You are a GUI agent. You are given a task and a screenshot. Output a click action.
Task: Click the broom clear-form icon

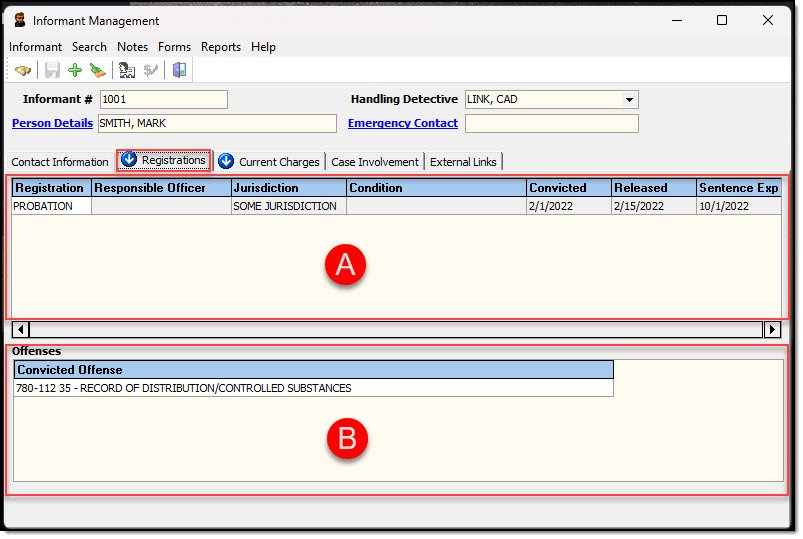pos(97,70)
